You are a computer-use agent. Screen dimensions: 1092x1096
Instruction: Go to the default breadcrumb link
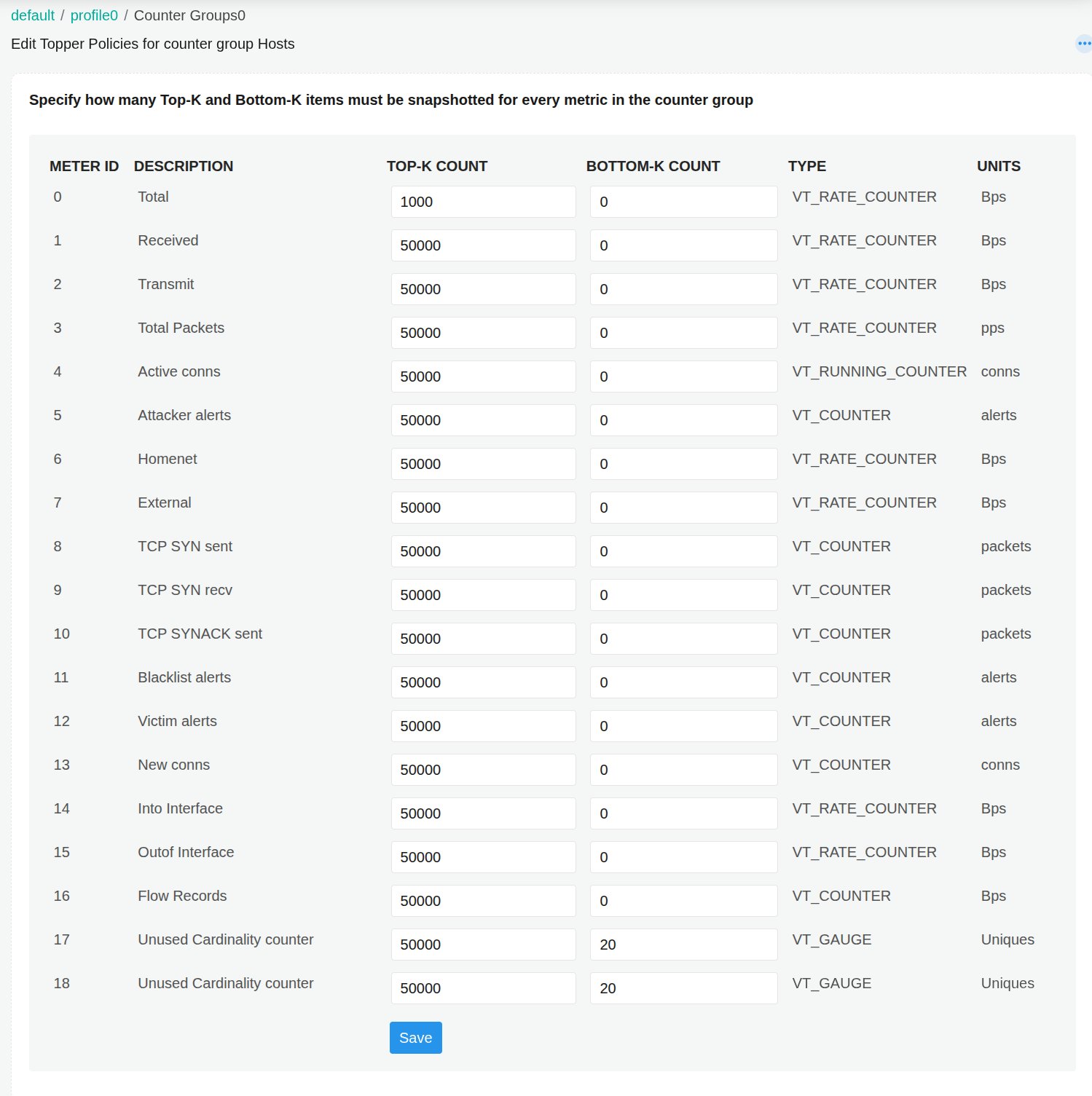click(33, 15)
